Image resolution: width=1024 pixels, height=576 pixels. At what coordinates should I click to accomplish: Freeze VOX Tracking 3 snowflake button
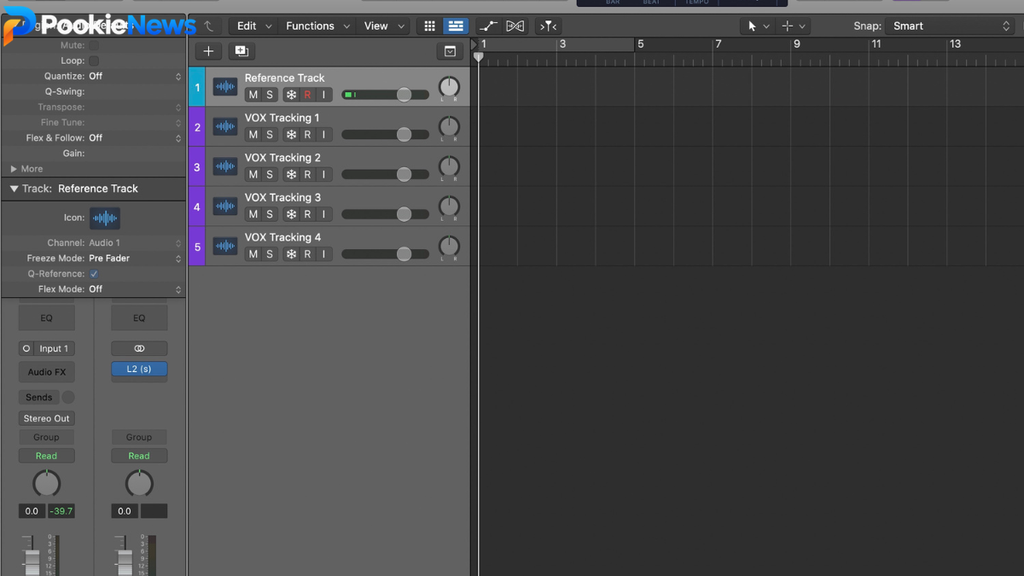pos(291,214)
